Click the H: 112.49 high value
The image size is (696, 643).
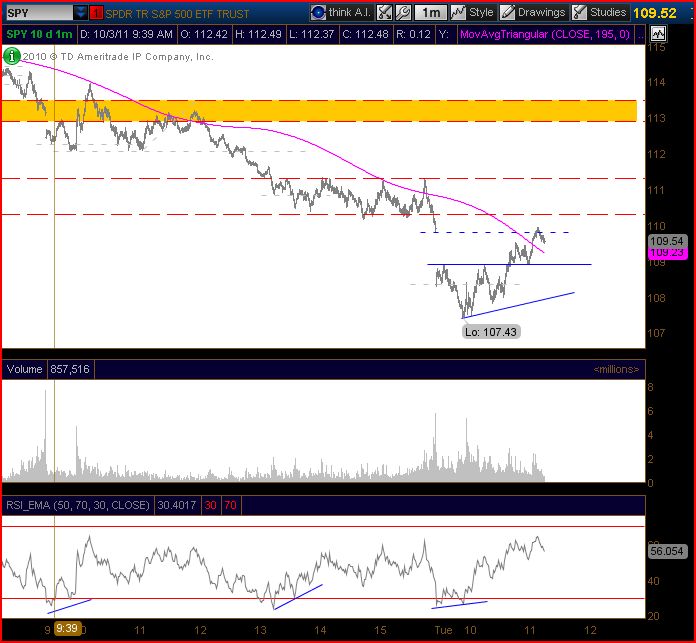click(x=258, y=34)
